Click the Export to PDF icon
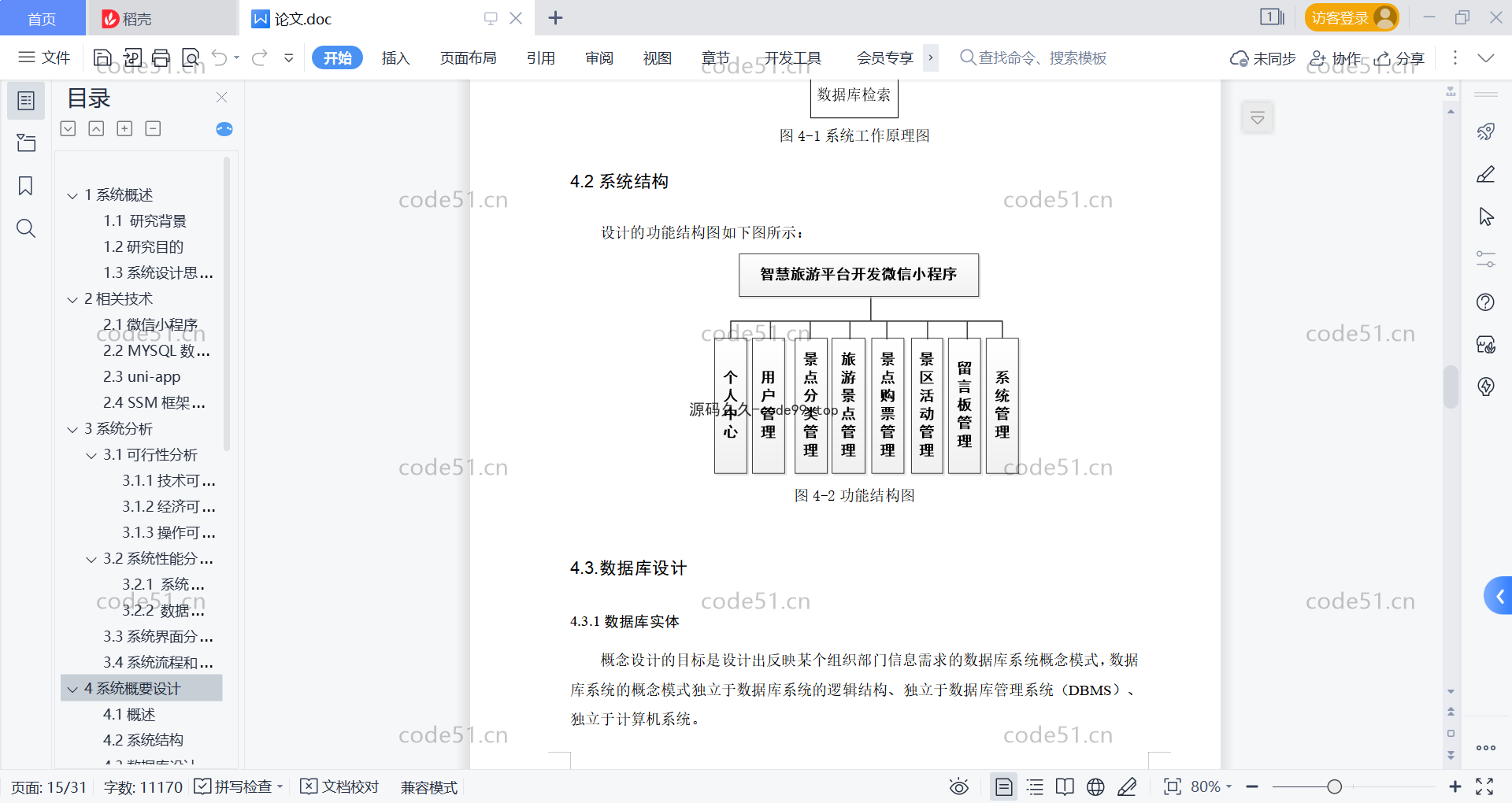The height and width of the screenshot is (803, 1512). tap(132, 57)
